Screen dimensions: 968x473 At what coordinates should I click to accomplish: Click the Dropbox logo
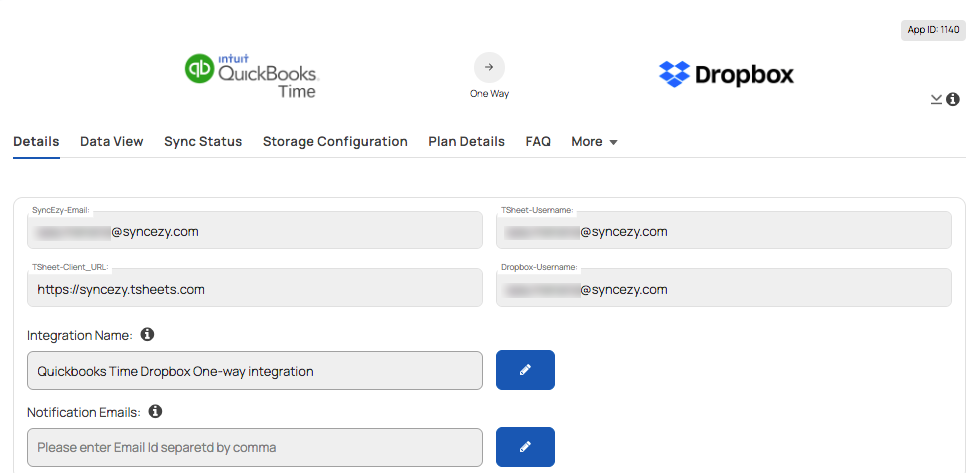pyautogui.click(x=726, y=75)
